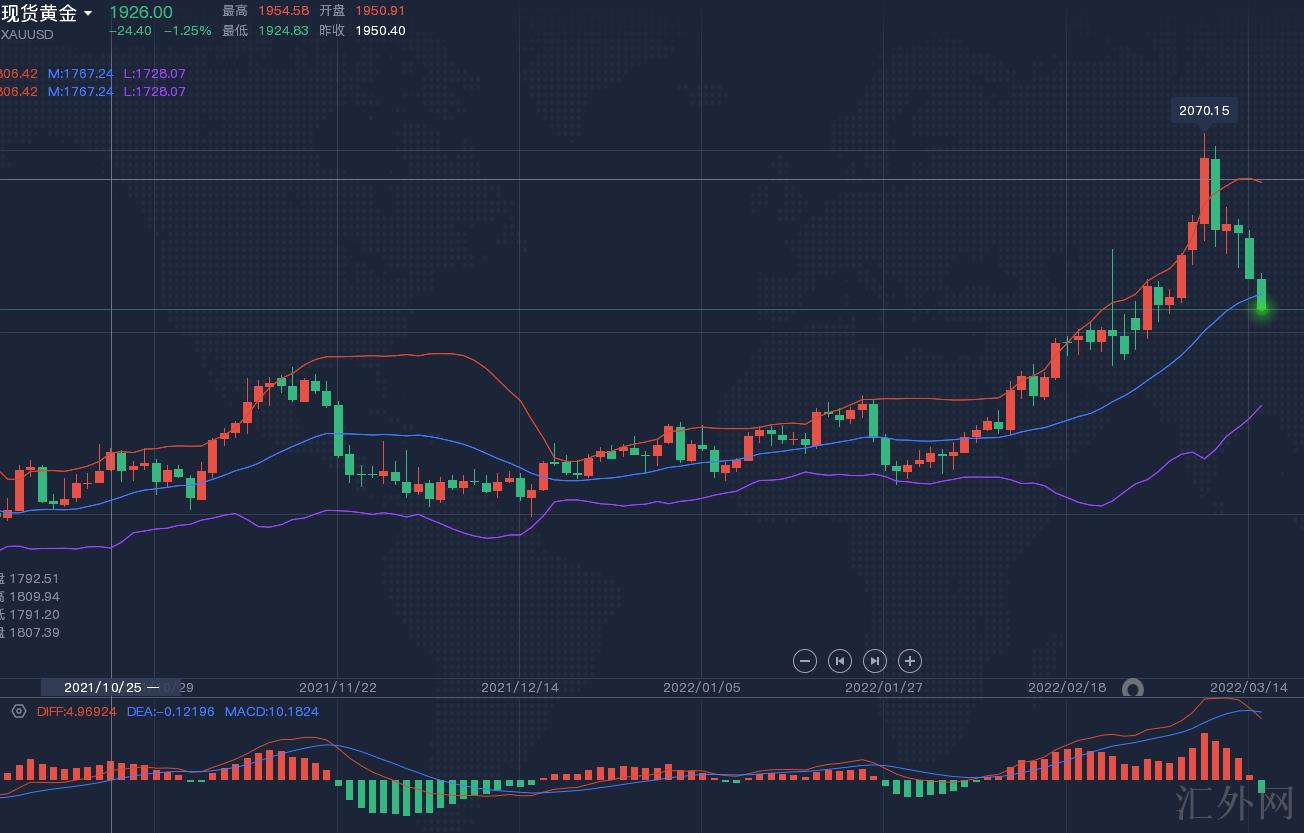Image resolution: width=1304 pixels, height=833 pixels.
Task: Click the 2021/12/14 date on time axis
Action: (x=520, y=687)
